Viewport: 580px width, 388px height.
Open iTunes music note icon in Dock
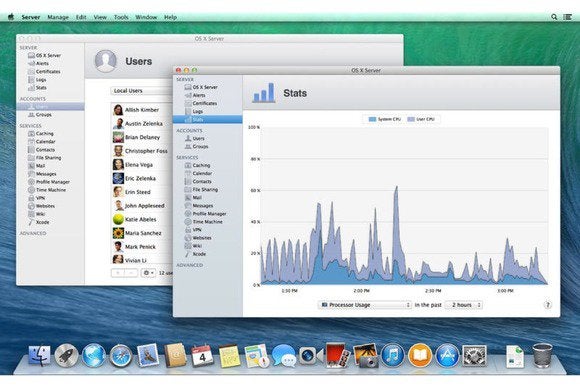[392, 355]
